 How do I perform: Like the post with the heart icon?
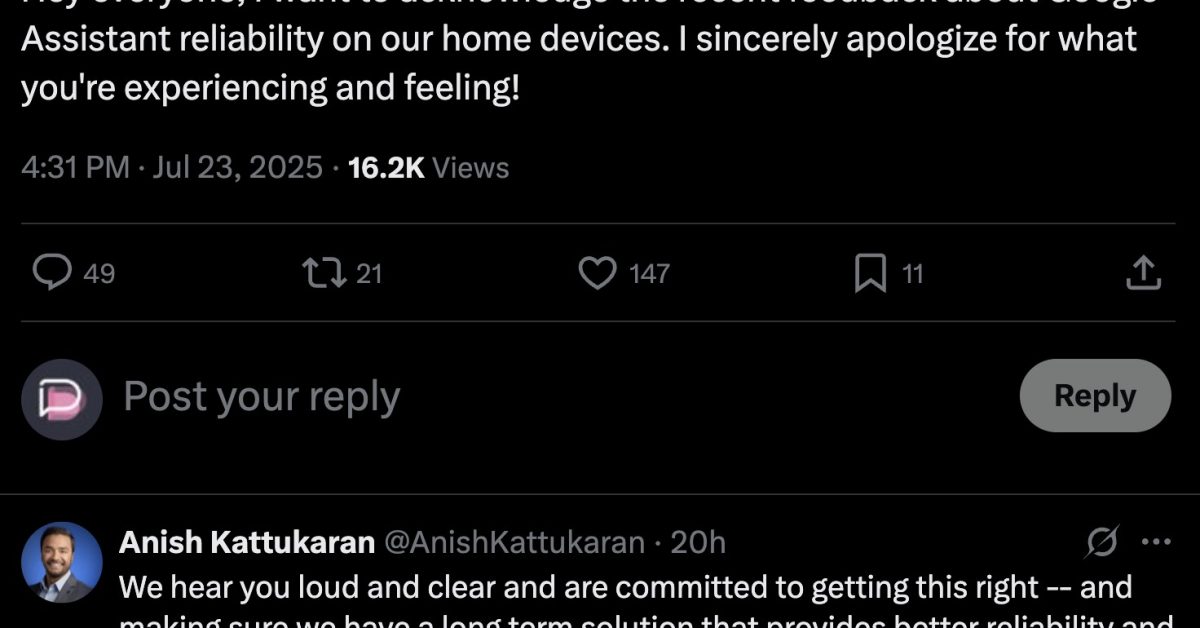point(598,272)
